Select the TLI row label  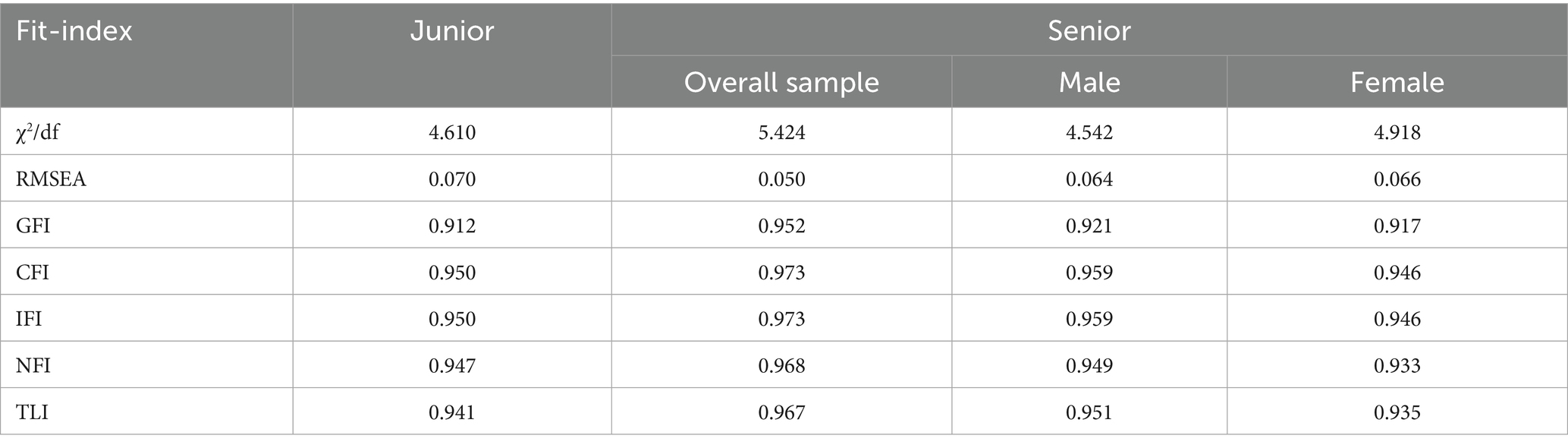click(x=32, y=412)
